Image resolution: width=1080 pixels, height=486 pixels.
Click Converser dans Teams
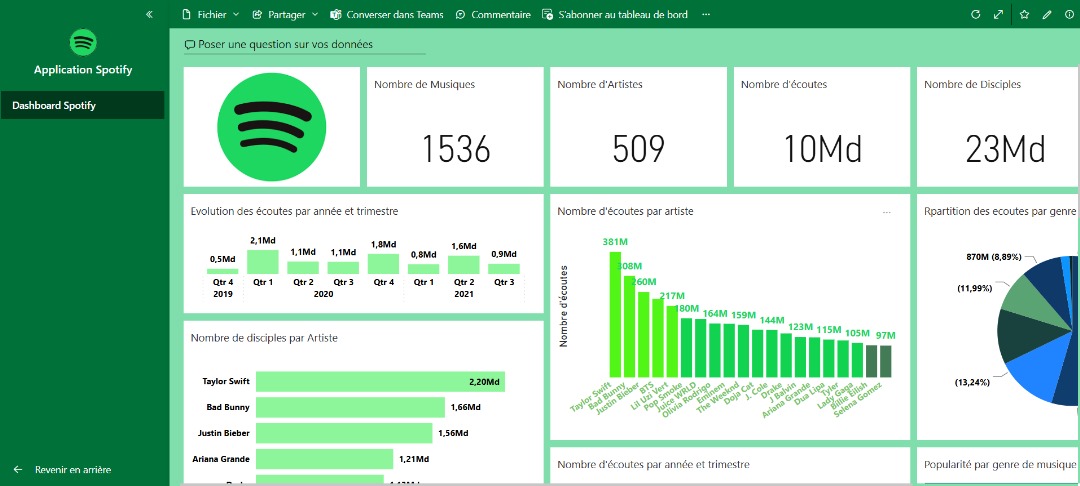pyautogui.click(x=386, y=15)
